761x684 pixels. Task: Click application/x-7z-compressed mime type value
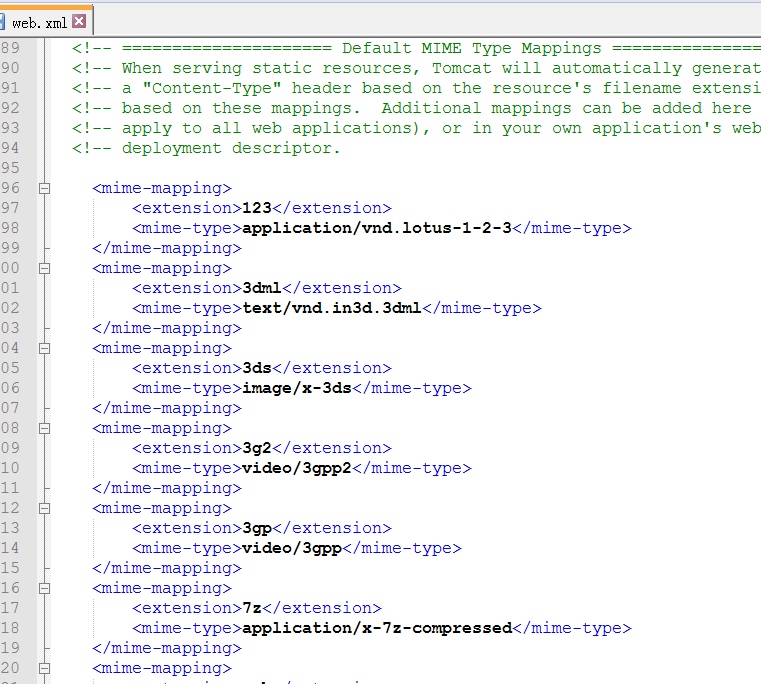pos(377,628)
